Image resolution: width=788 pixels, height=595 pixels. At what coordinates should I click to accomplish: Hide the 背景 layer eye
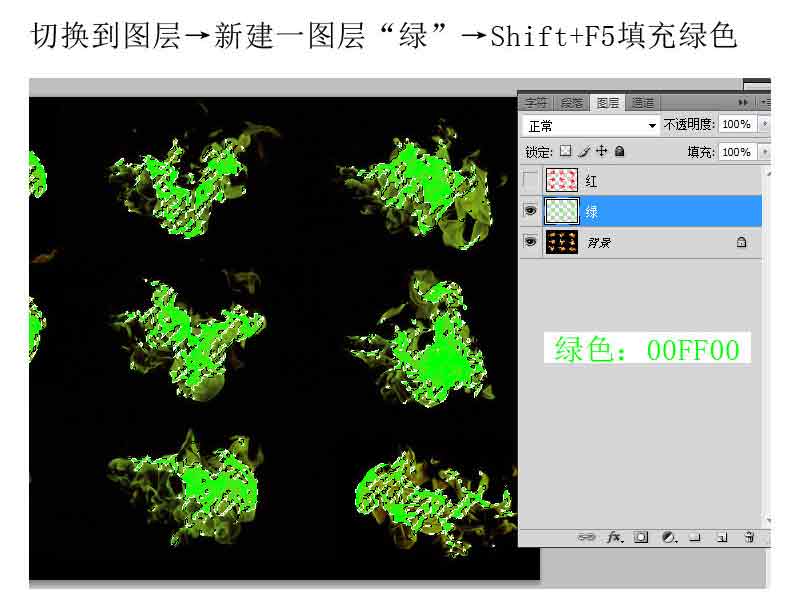click(x=530, y=242)
